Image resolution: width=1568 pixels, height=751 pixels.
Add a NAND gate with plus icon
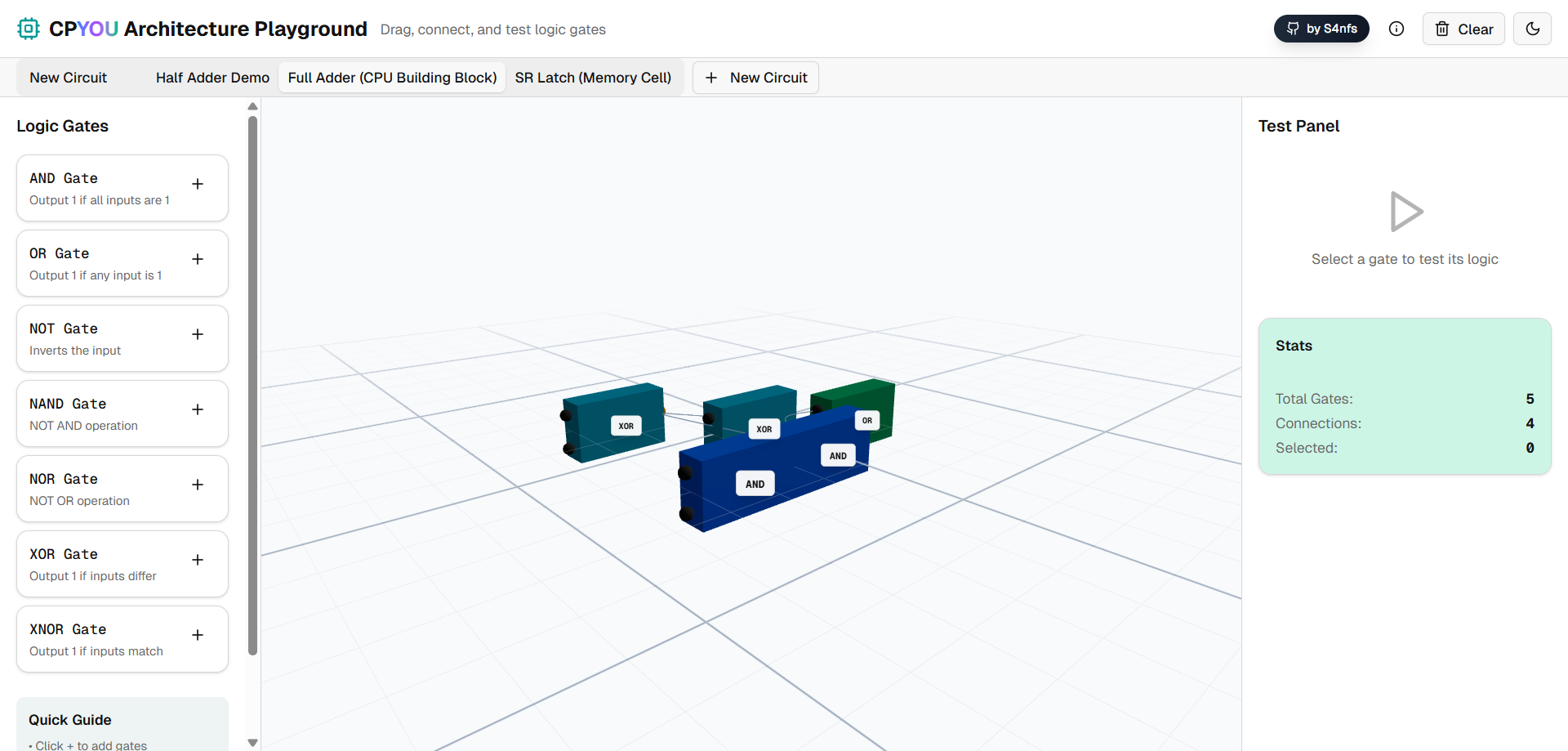(x=198, y=410)
